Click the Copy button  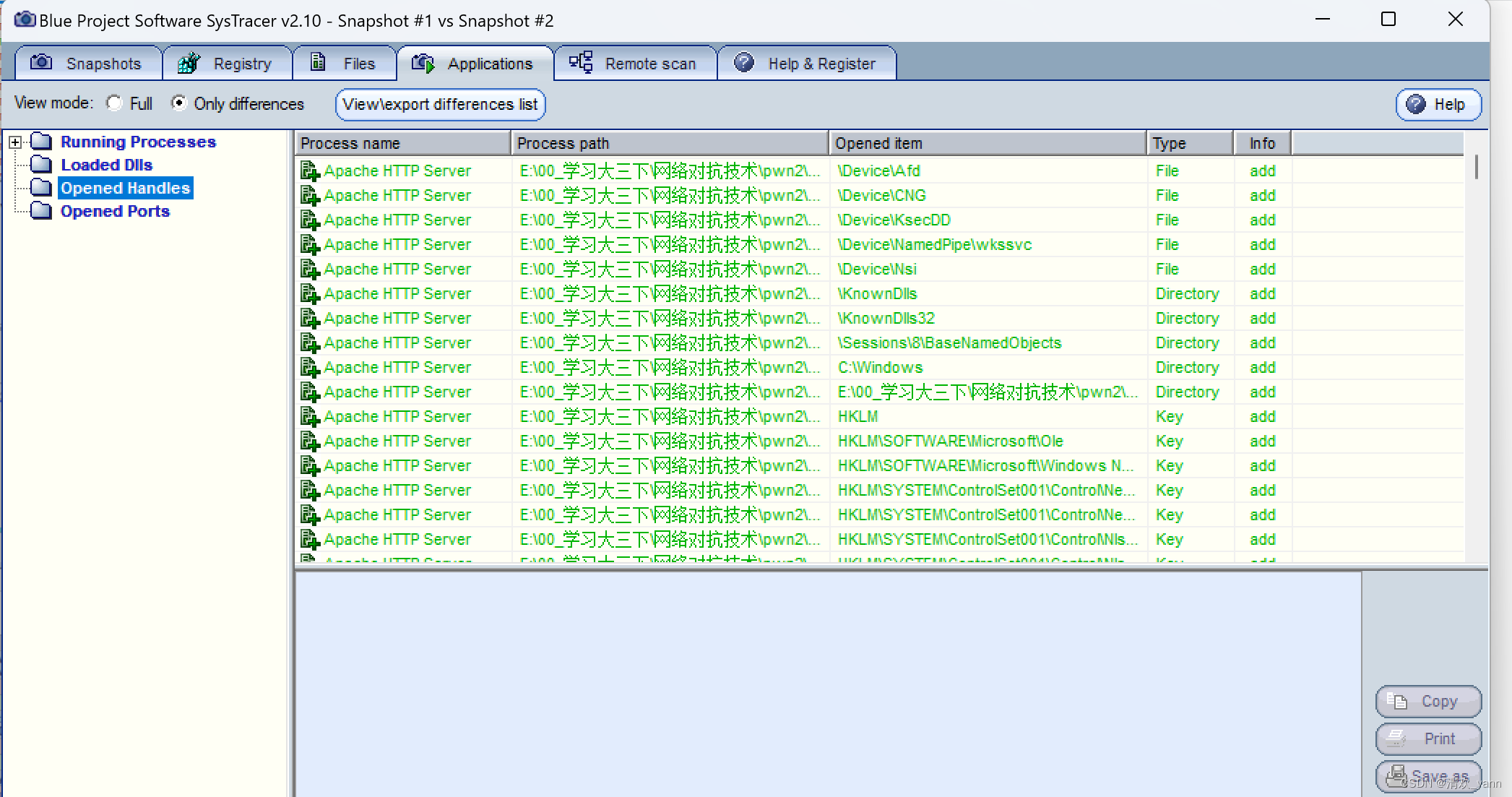pyautogui.click(x=1428, y=701)
